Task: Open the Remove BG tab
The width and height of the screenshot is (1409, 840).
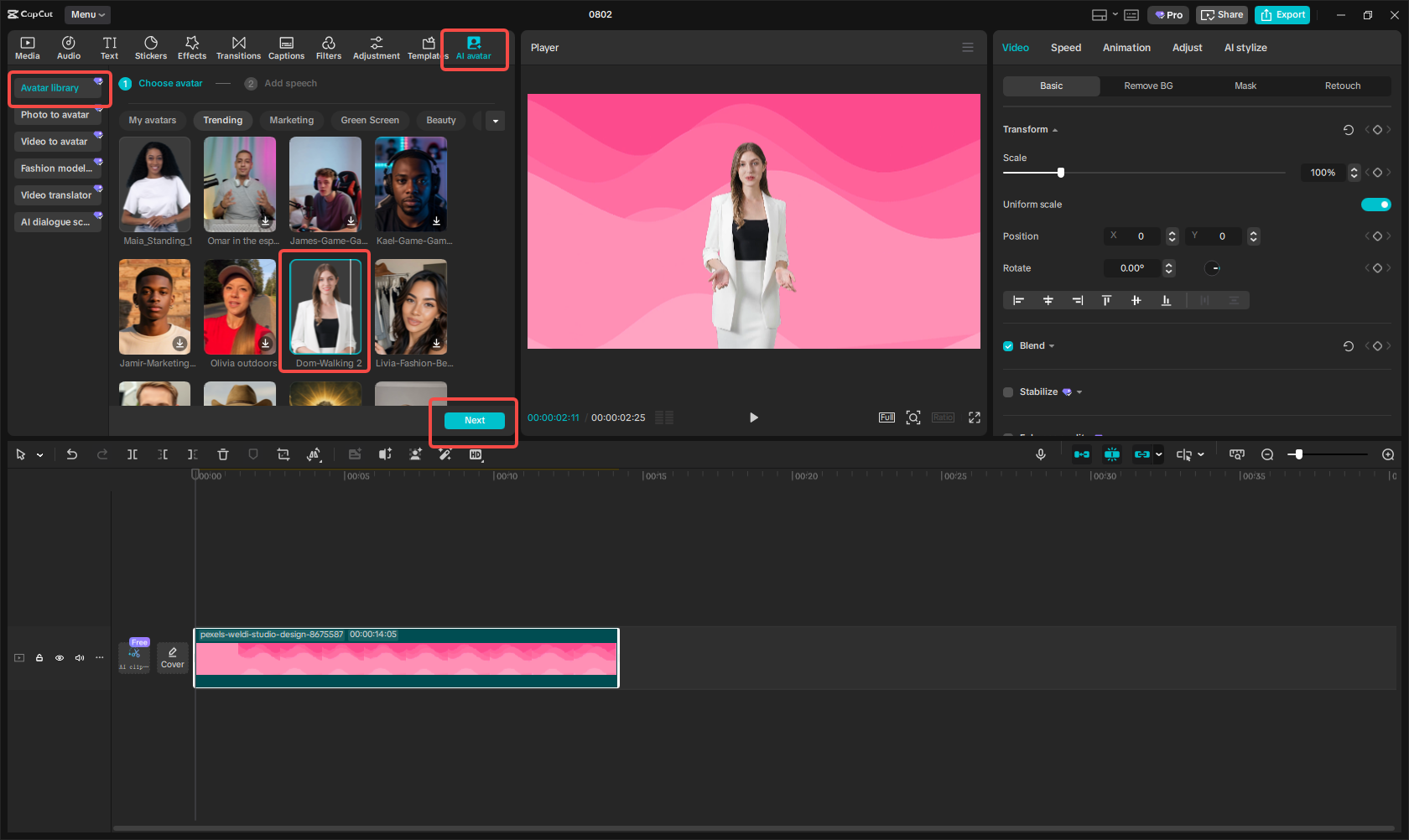Action: 1147,86
